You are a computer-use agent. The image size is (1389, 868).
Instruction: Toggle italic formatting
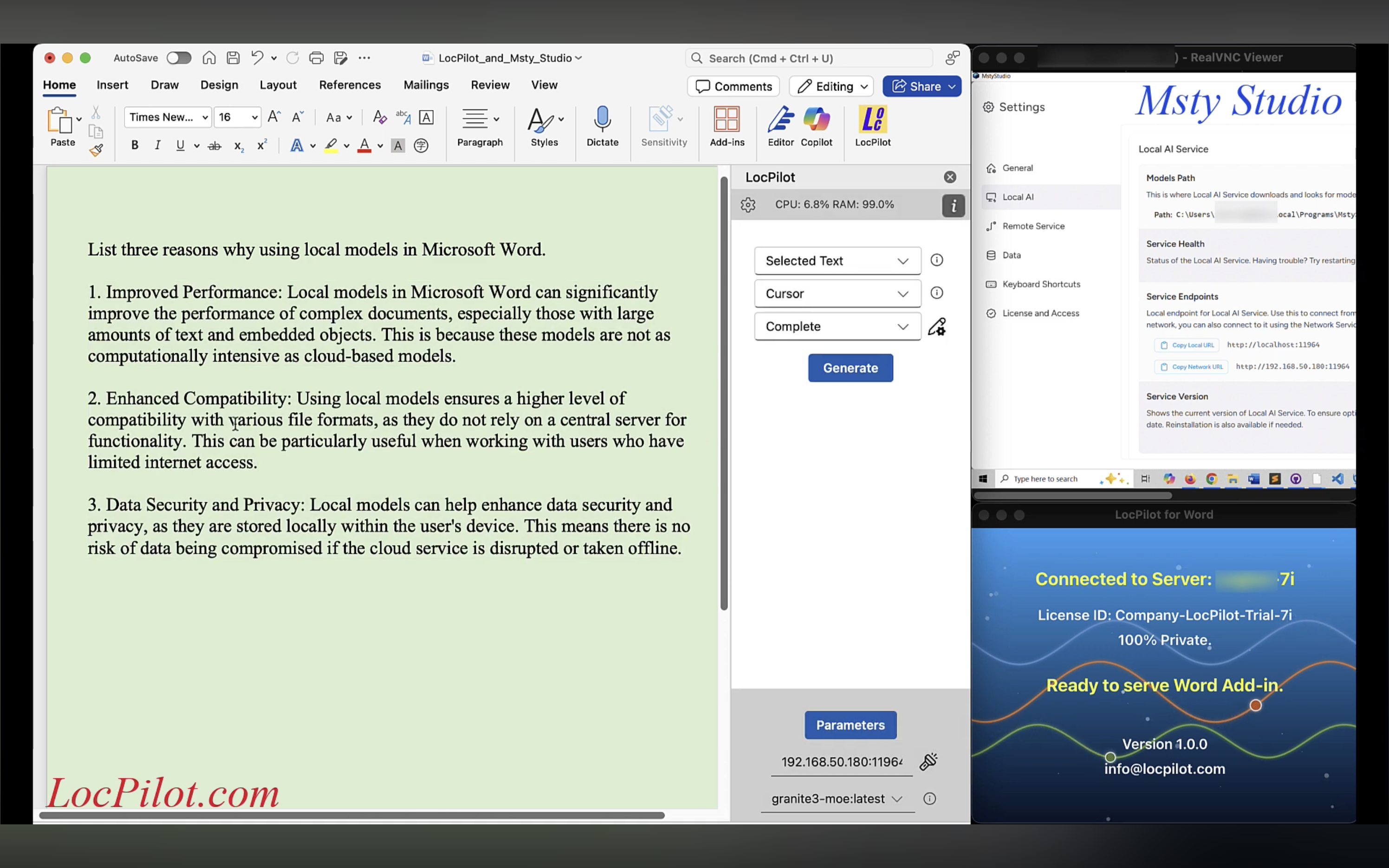pos(157,145)
